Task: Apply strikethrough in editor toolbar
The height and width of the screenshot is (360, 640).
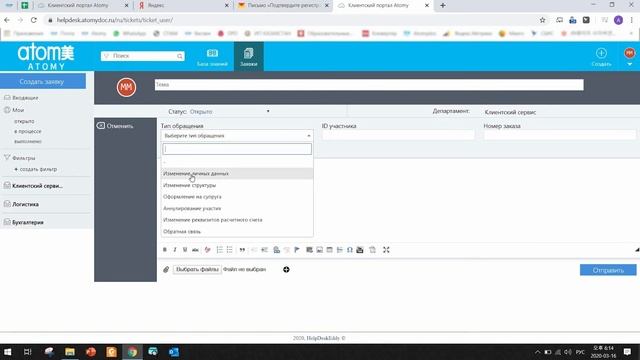Action: point(195,250)
